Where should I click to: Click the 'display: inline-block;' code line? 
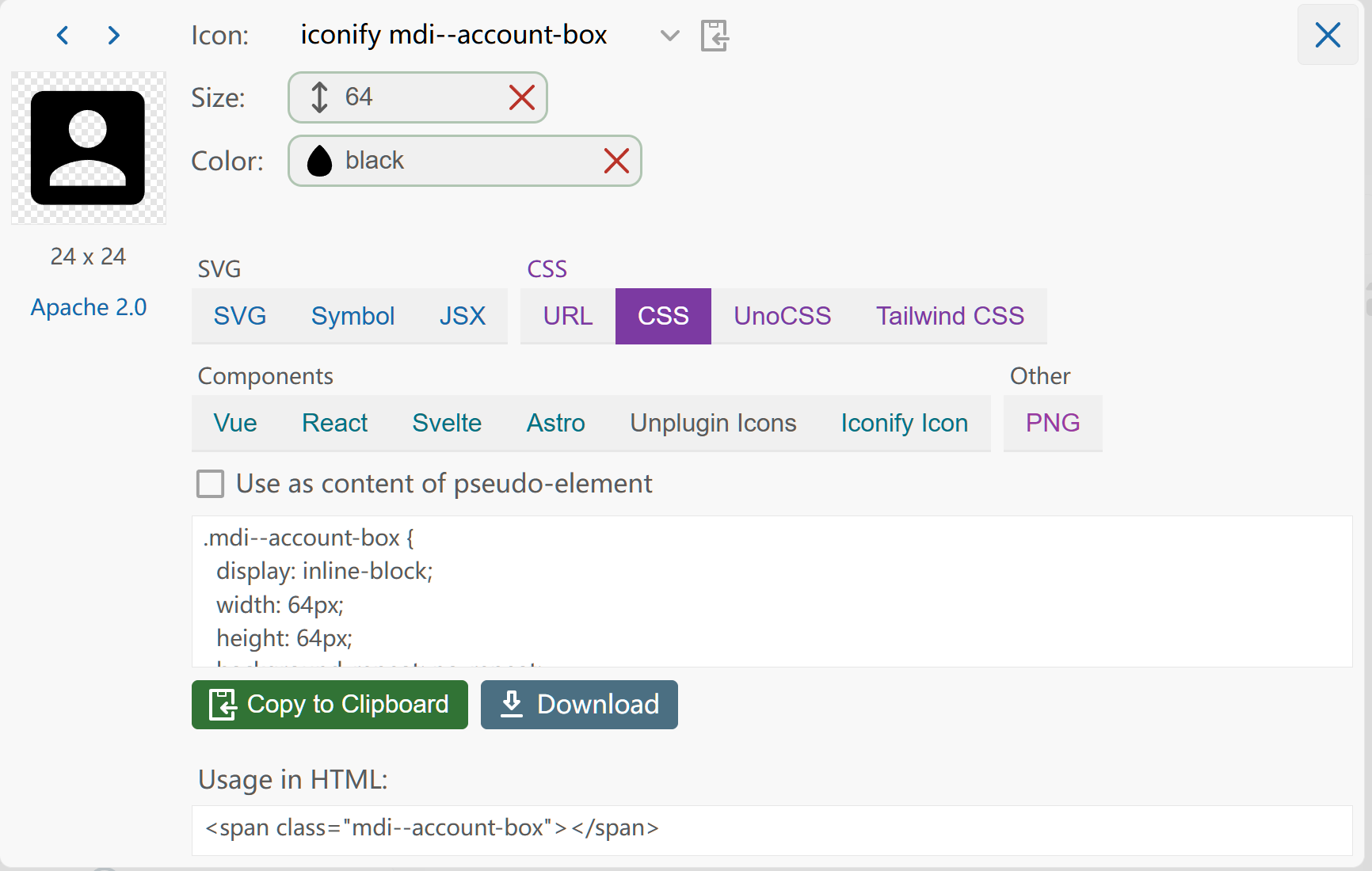click(325, 571)
